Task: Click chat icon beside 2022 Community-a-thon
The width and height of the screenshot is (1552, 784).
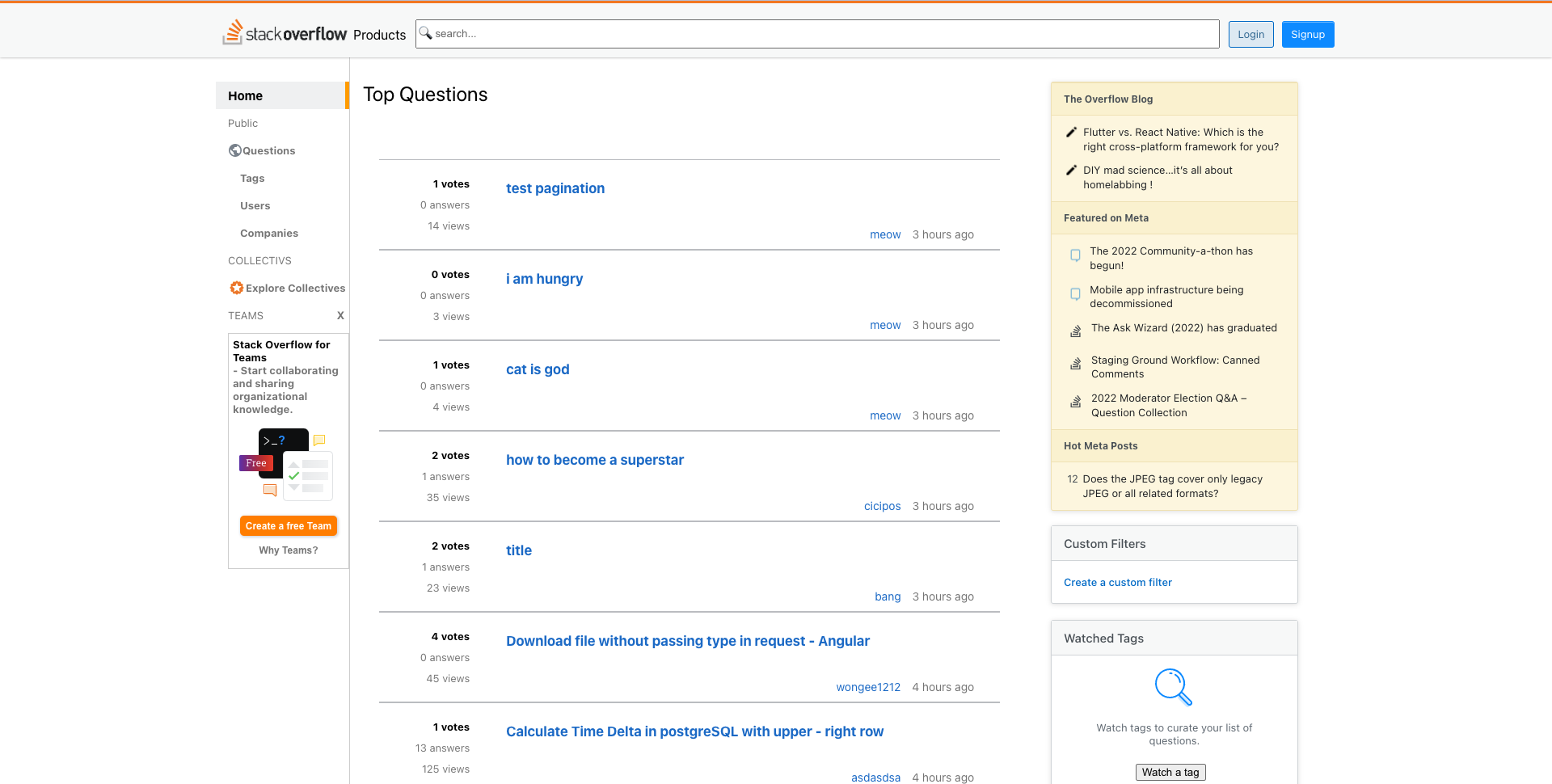Action: tap(1075, 255)
